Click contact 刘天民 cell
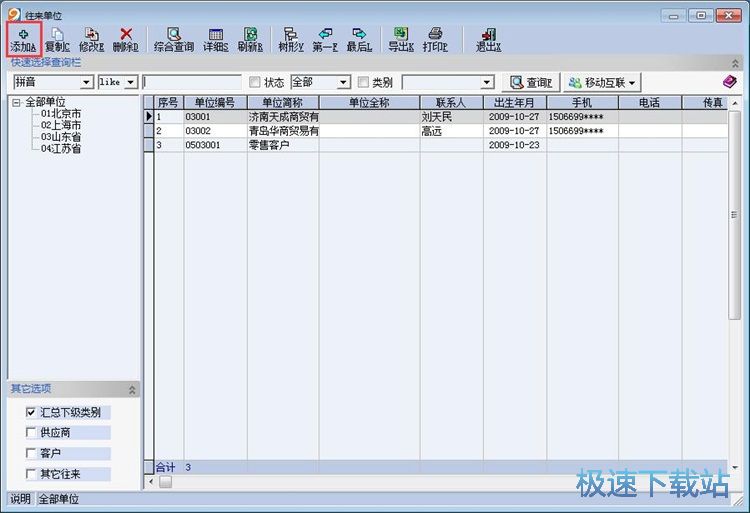The image size is (750, 513). (x=451, y=117)
